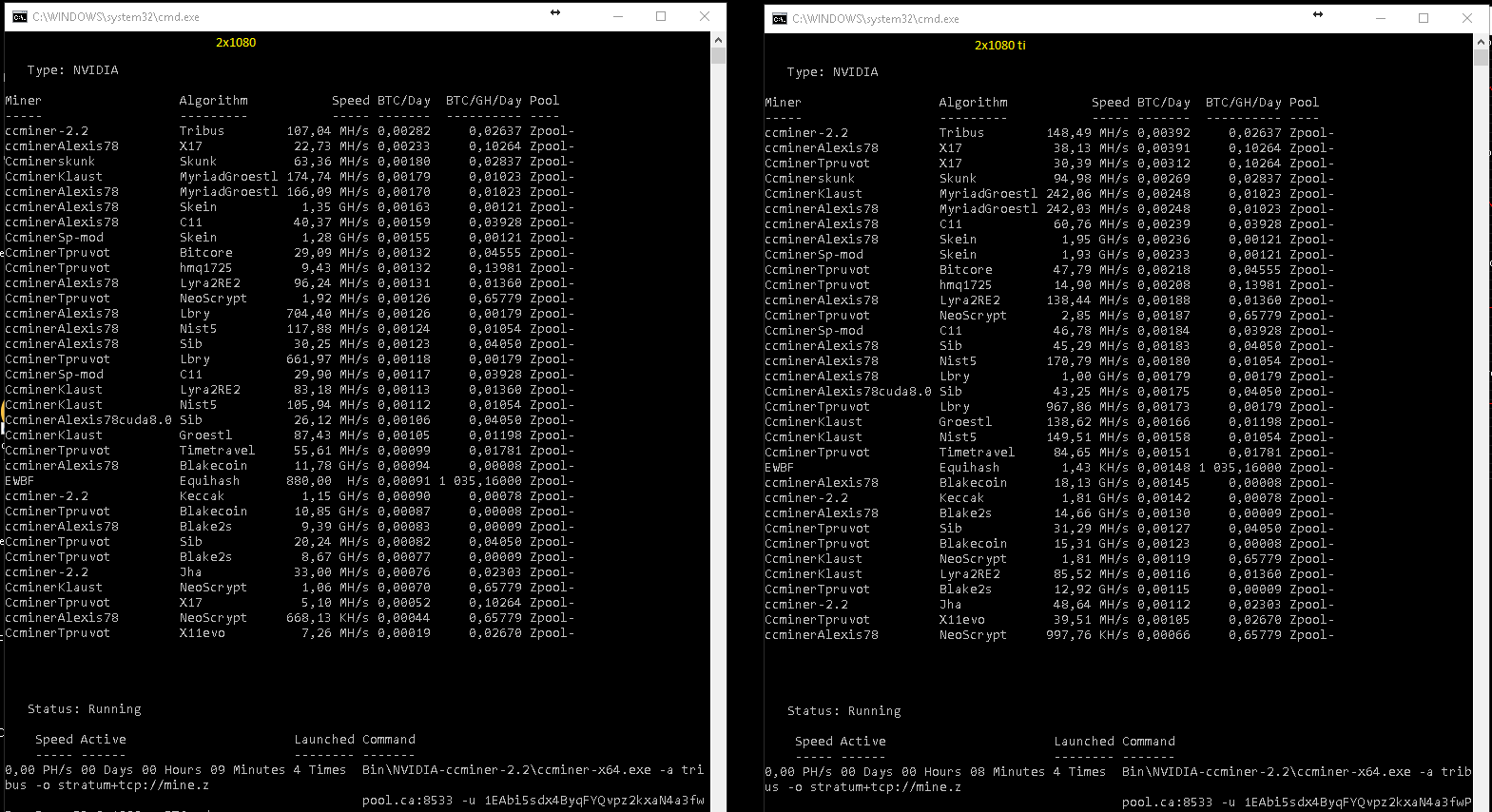Click "Tribus" algorithm cell in the right window
The width and height of the screenshot is (1492, 812).
[962, 133]
